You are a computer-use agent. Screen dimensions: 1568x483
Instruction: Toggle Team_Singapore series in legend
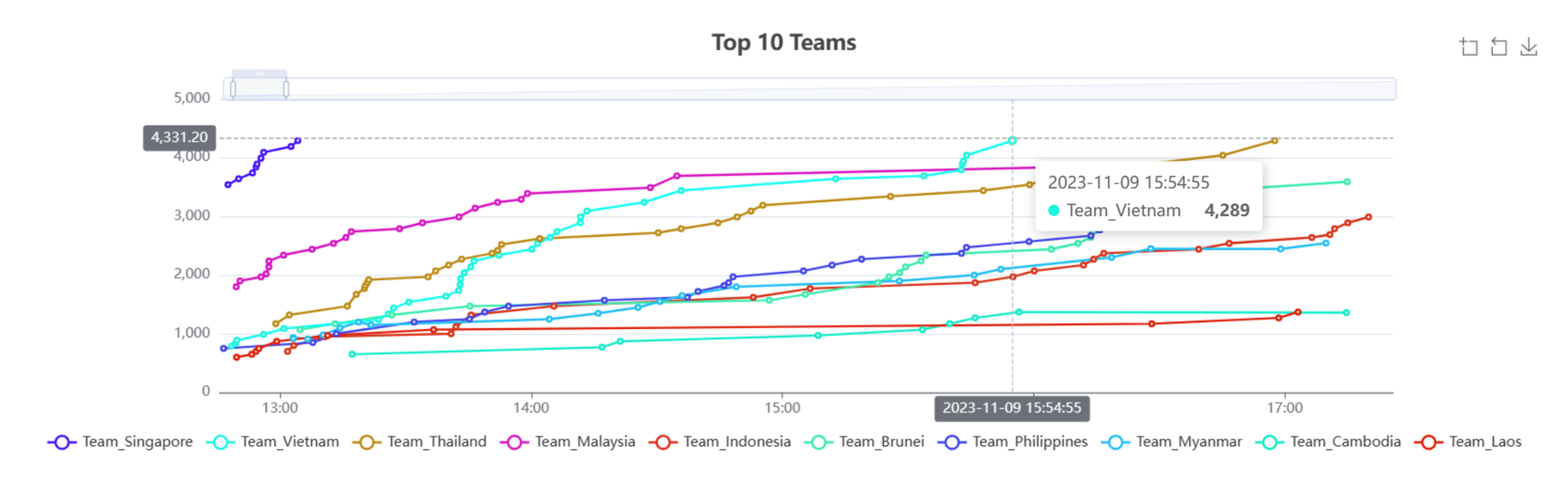[x=121, y=443]
